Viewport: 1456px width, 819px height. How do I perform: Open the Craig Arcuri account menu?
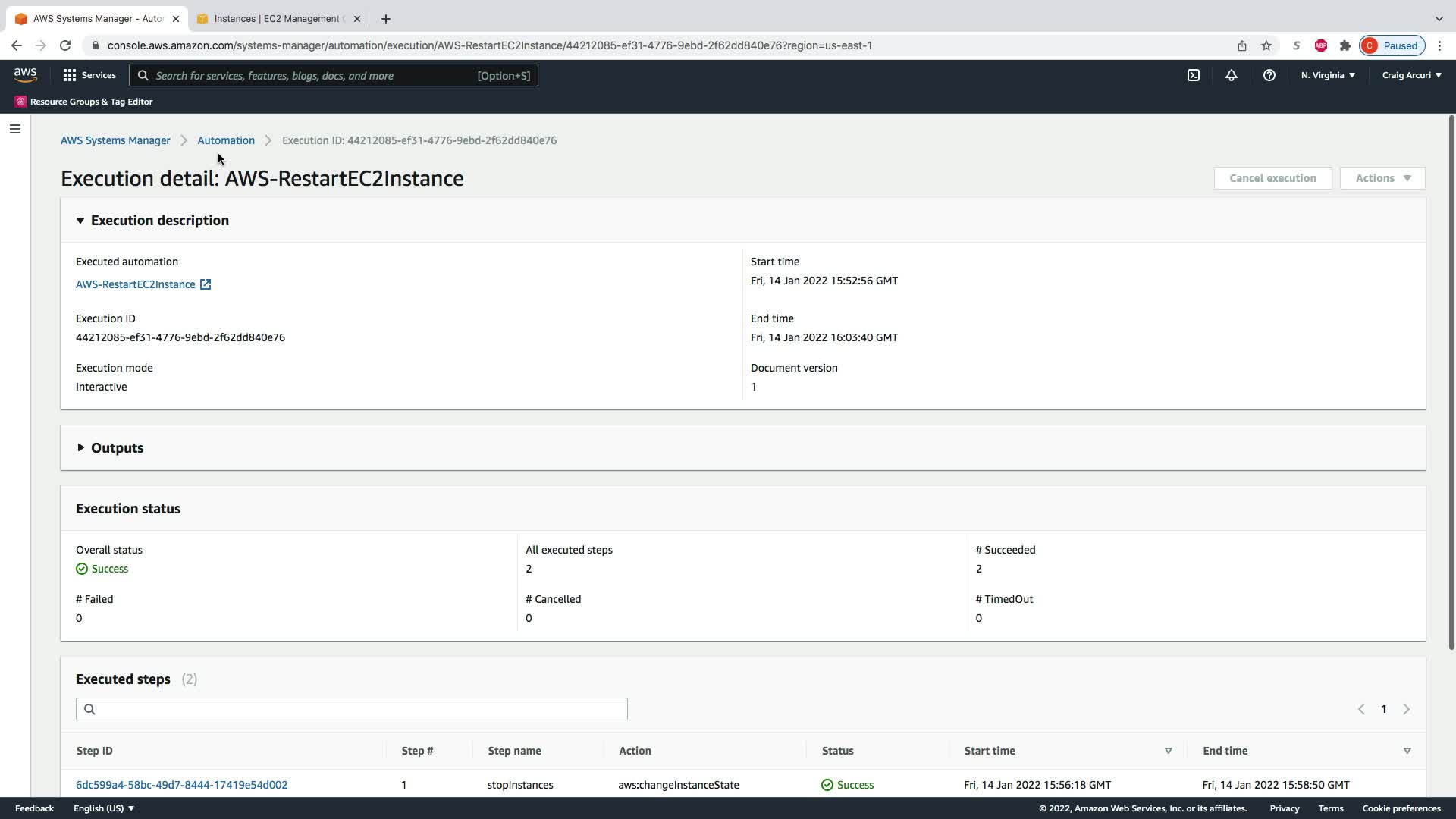(1411, 75)
